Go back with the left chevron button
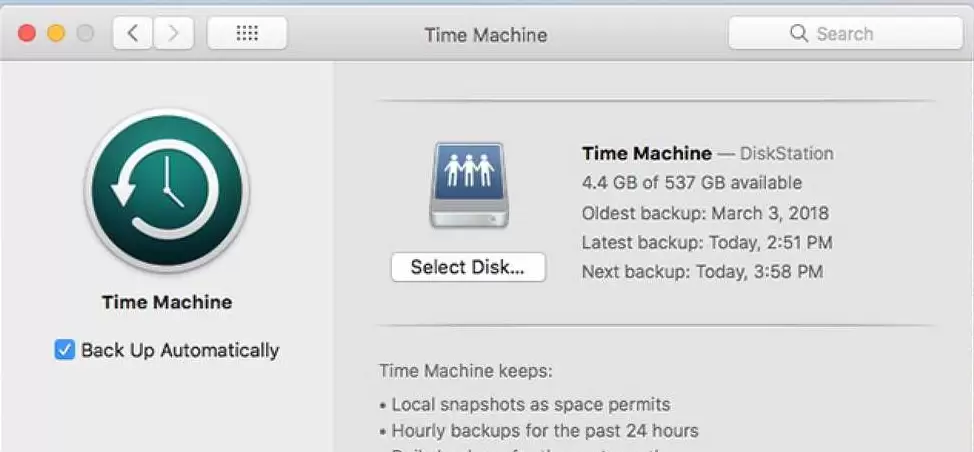 (133, 33)
